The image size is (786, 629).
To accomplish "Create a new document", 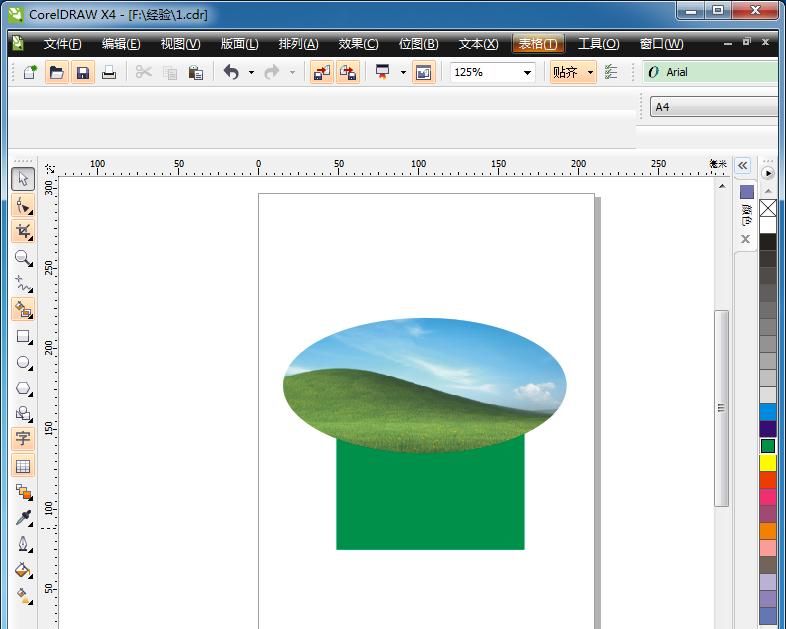I will coord(31,73).
